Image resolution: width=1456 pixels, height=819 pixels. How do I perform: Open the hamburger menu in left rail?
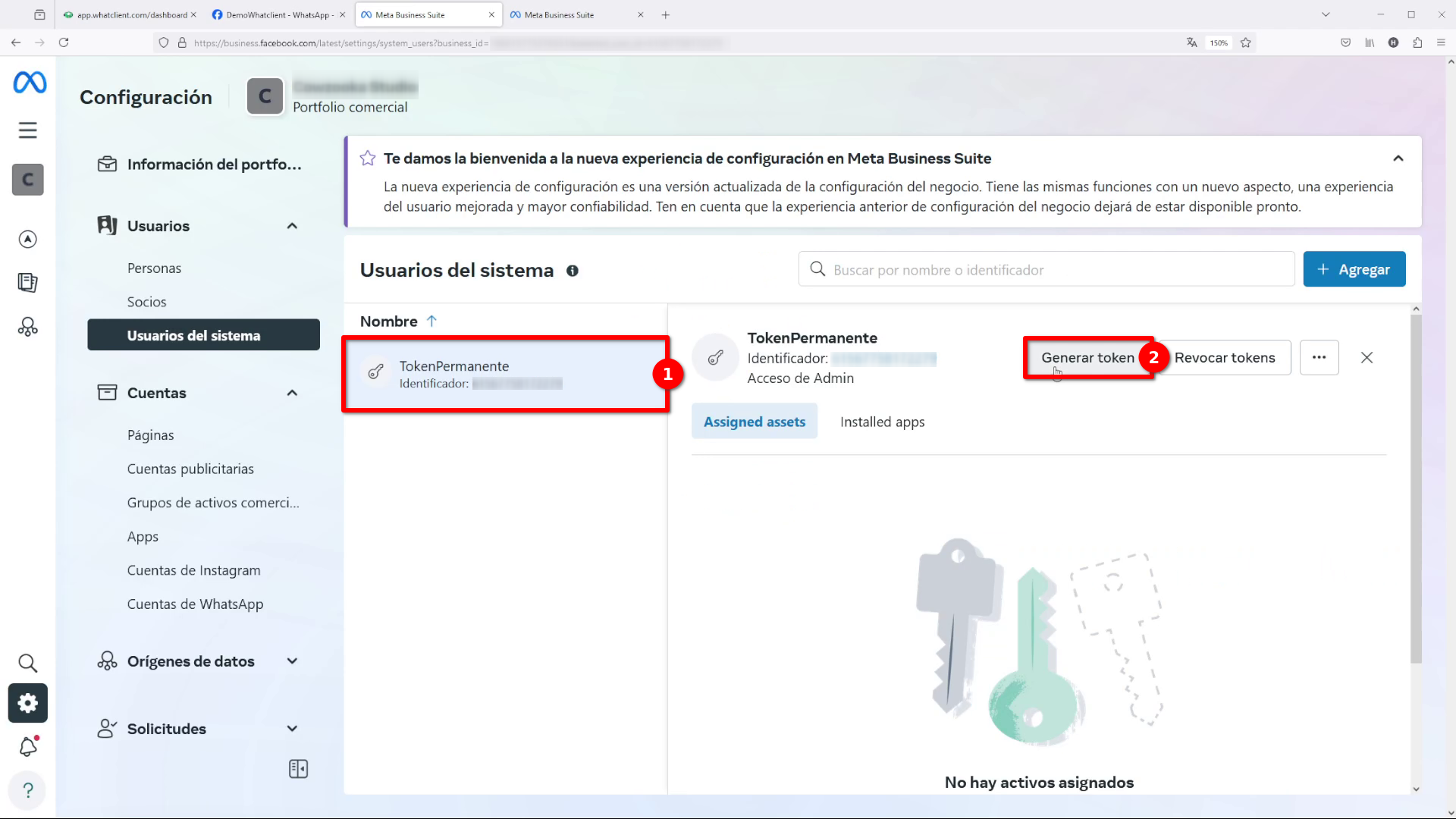[x=28, y=130]
